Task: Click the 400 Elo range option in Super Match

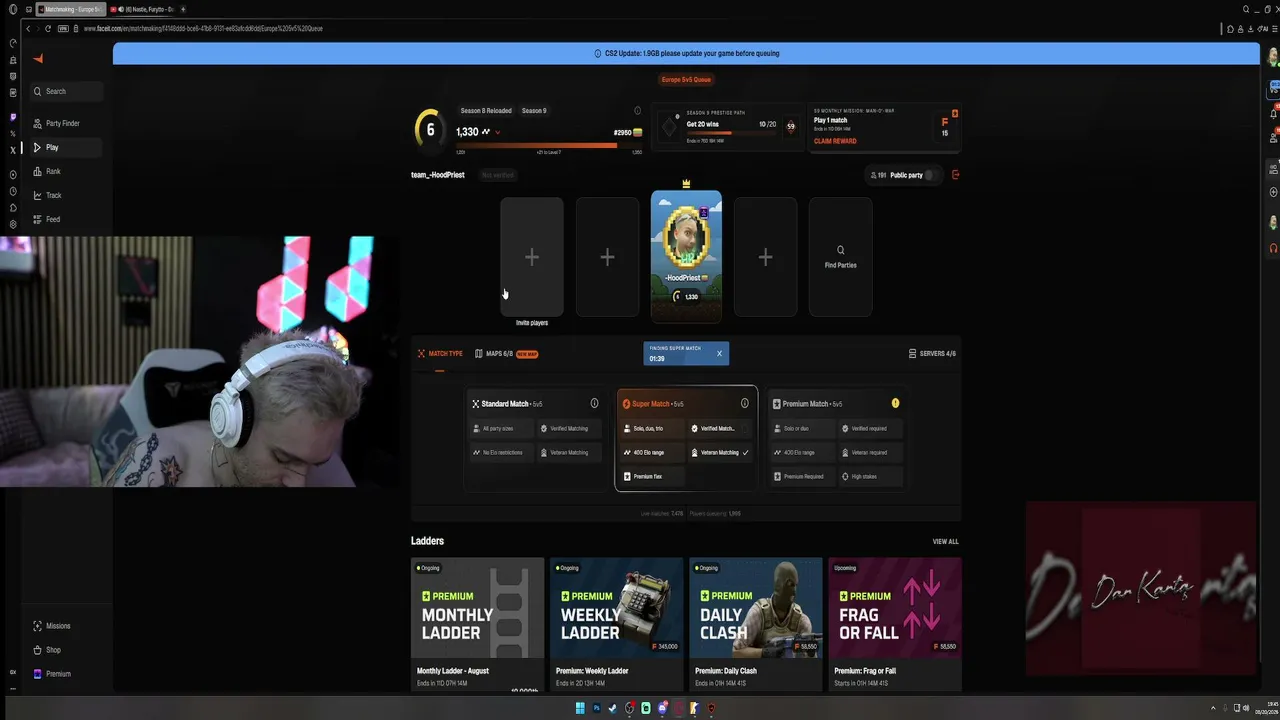Action: [x=652, y=453]
